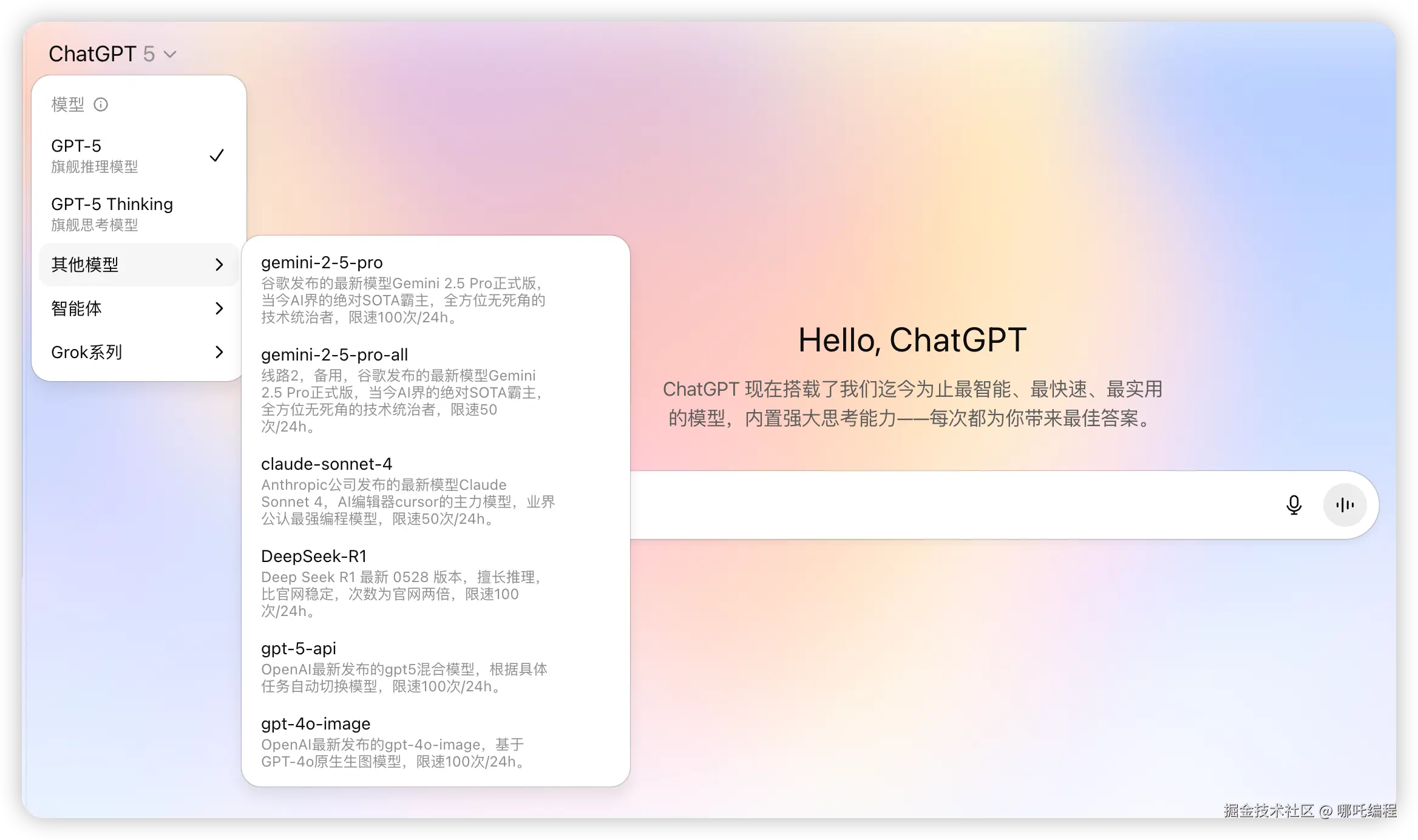Screen dimensions: 1418x840
Task: Start voice mode via waveform icon
Action: tap(1345, 505)
